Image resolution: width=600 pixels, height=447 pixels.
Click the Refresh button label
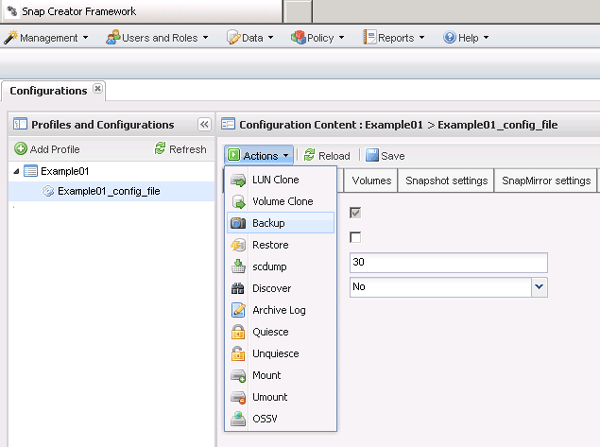188,149
